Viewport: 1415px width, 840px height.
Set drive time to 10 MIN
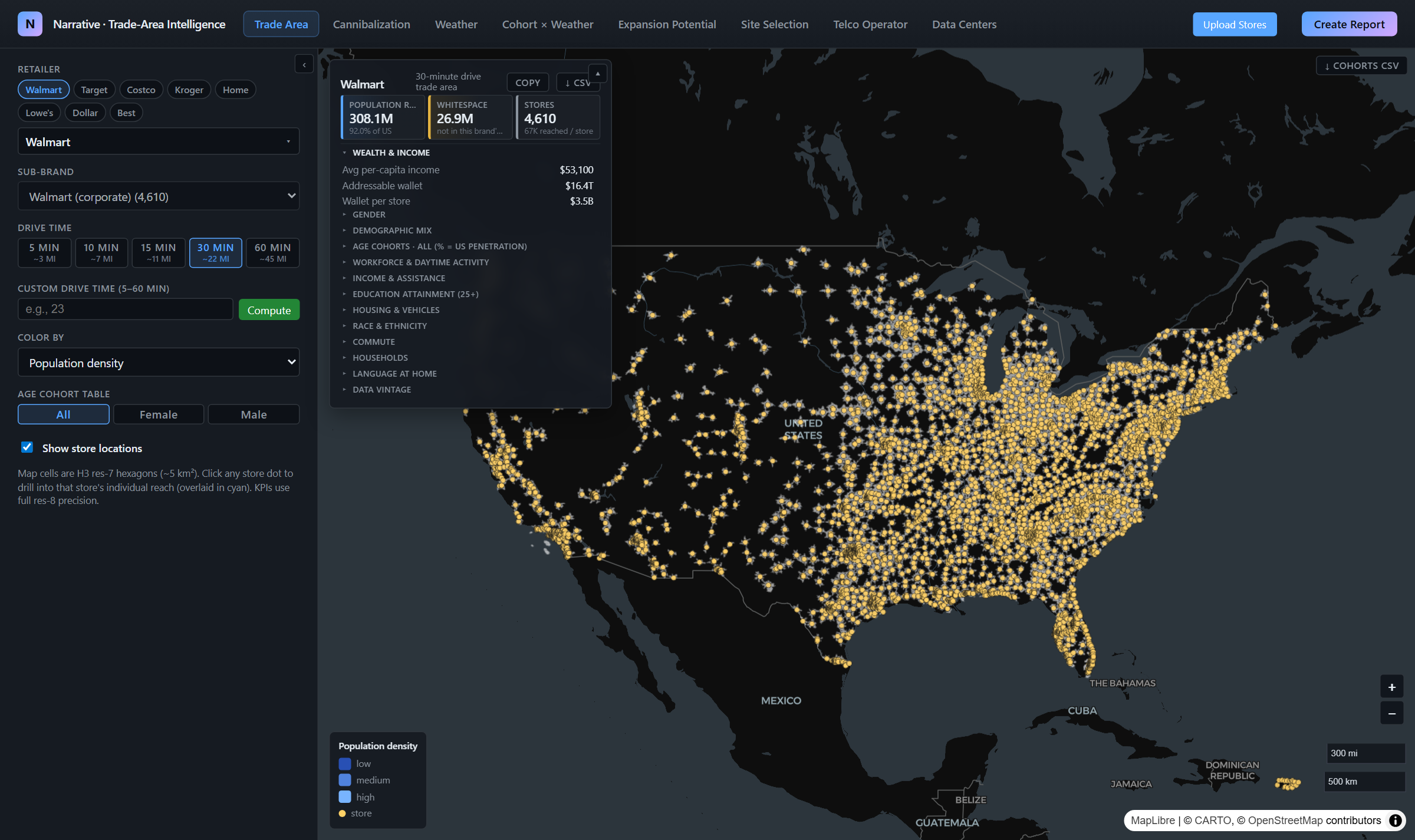pos(101,252)
